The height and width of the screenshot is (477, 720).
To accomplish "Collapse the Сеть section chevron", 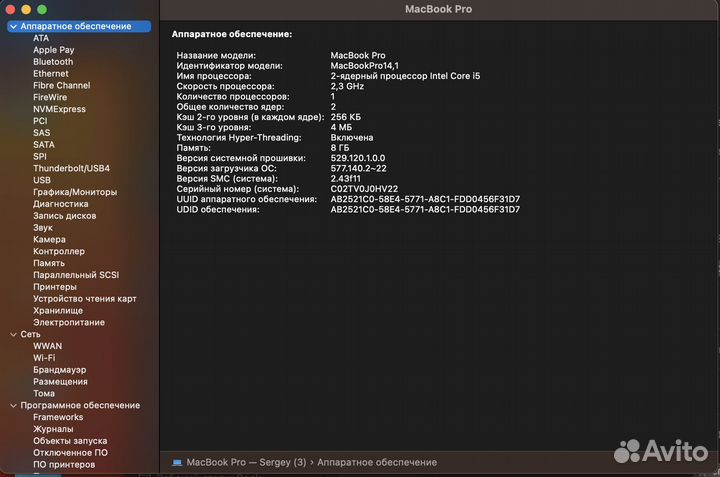I will coord(13,335).
